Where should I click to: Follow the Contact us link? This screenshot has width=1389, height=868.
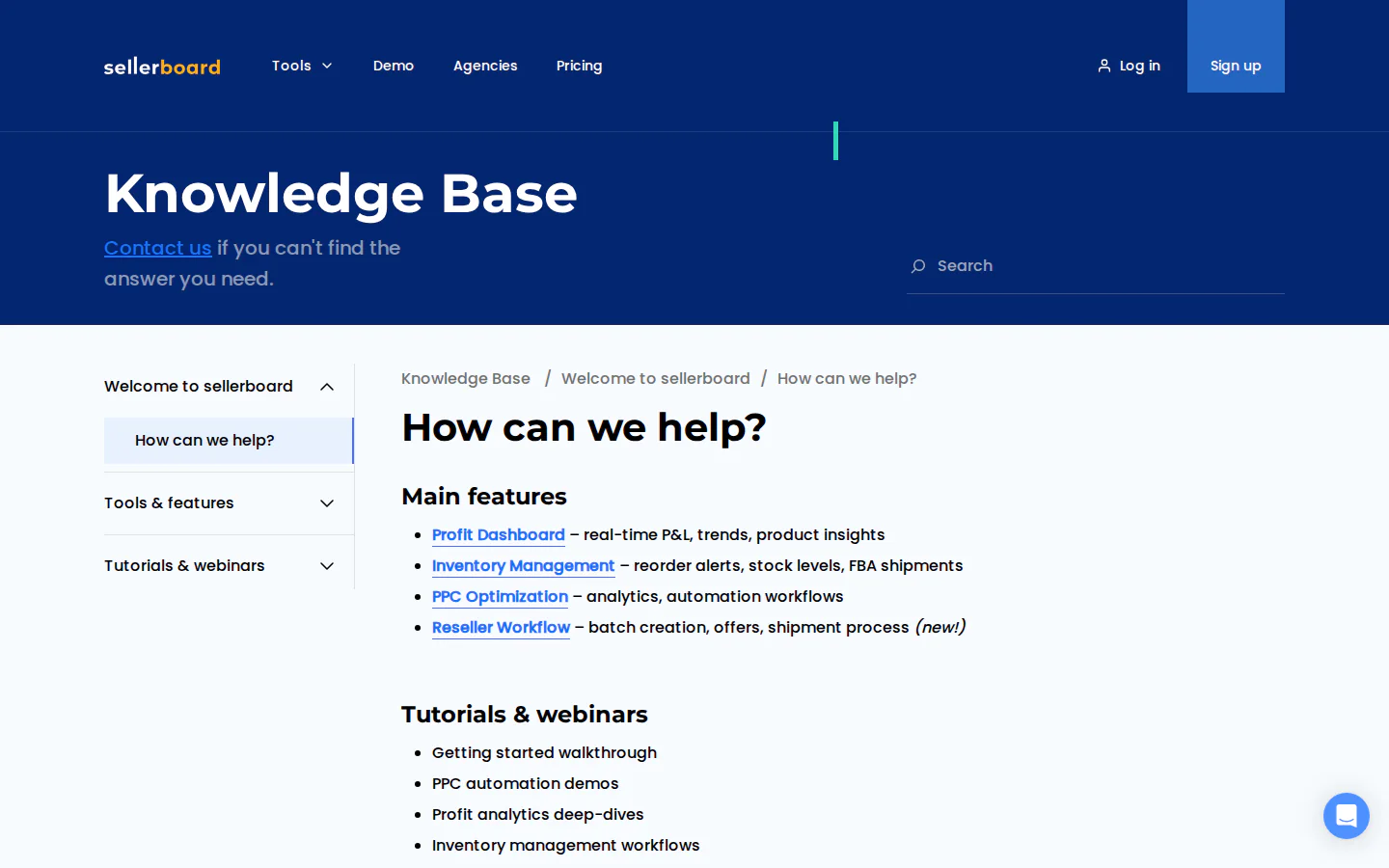point(158,248)
